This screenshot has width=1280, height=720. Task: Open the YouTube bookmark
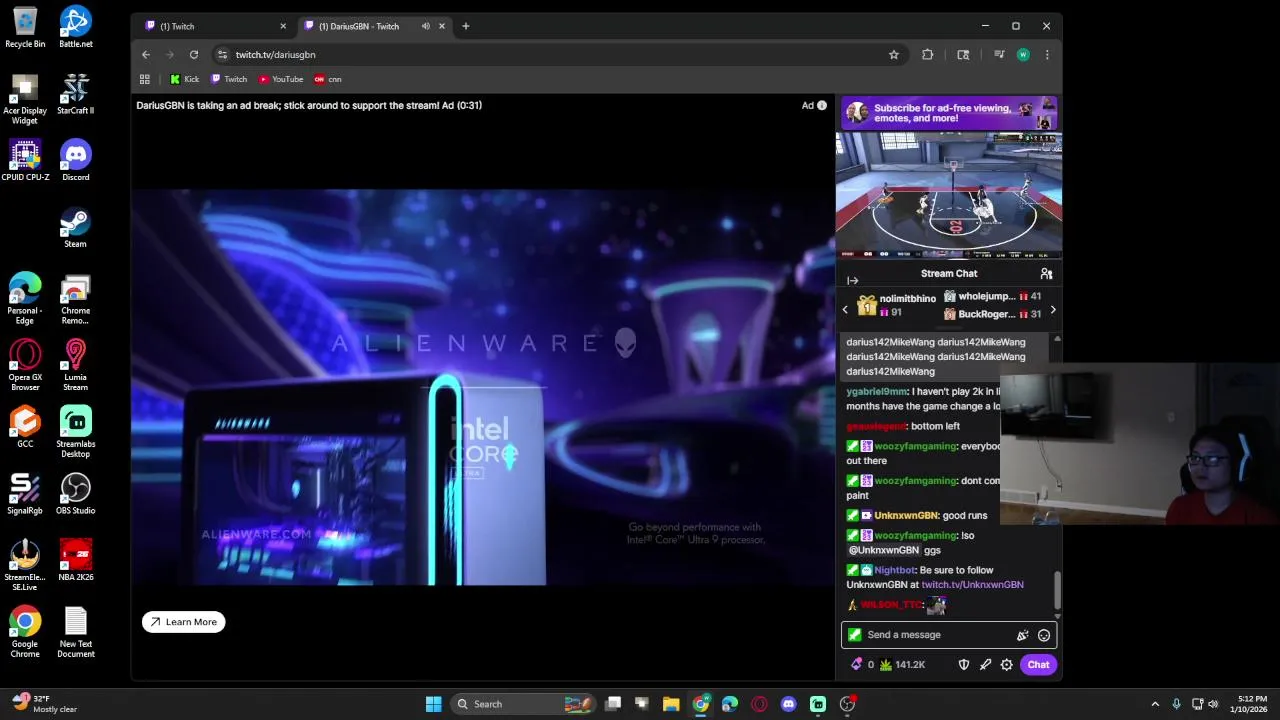(281, 79)
